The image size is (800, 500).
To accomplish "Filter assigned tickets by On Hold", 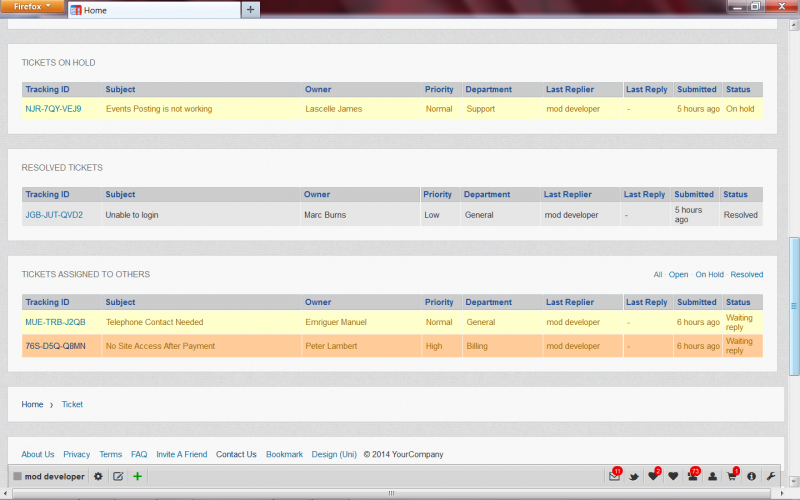I will coord(709,274).
